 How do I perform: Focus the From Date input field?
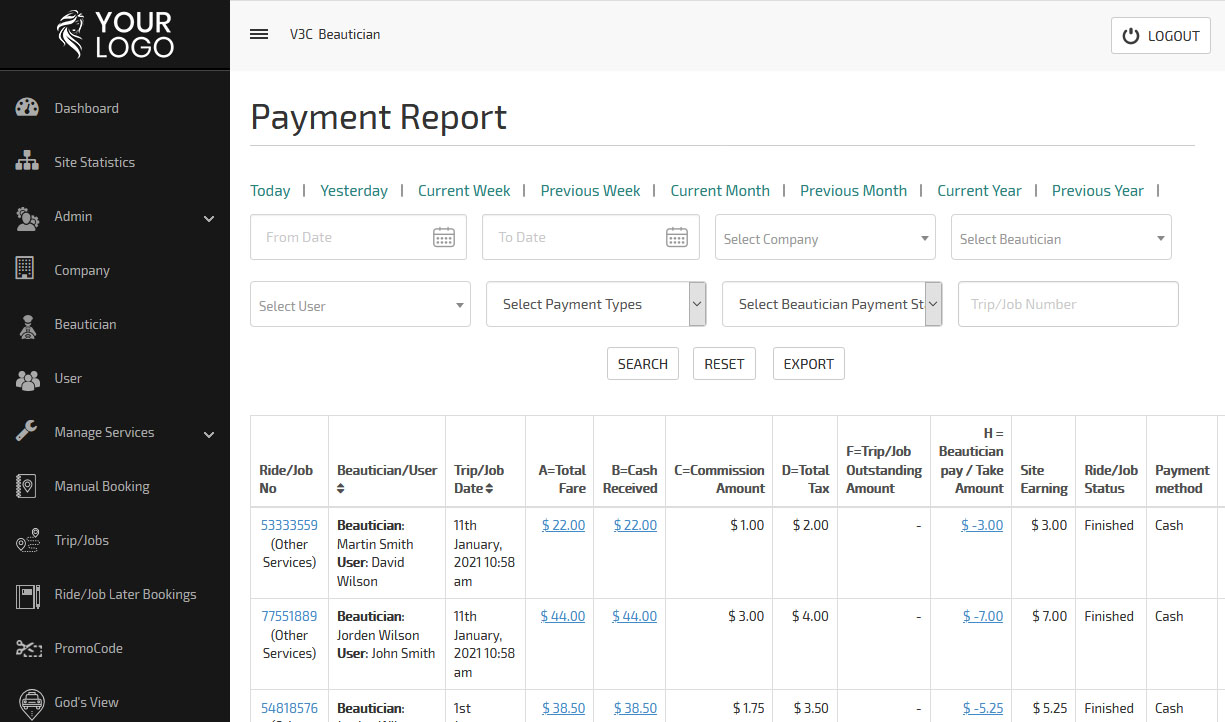pos(358,237)
